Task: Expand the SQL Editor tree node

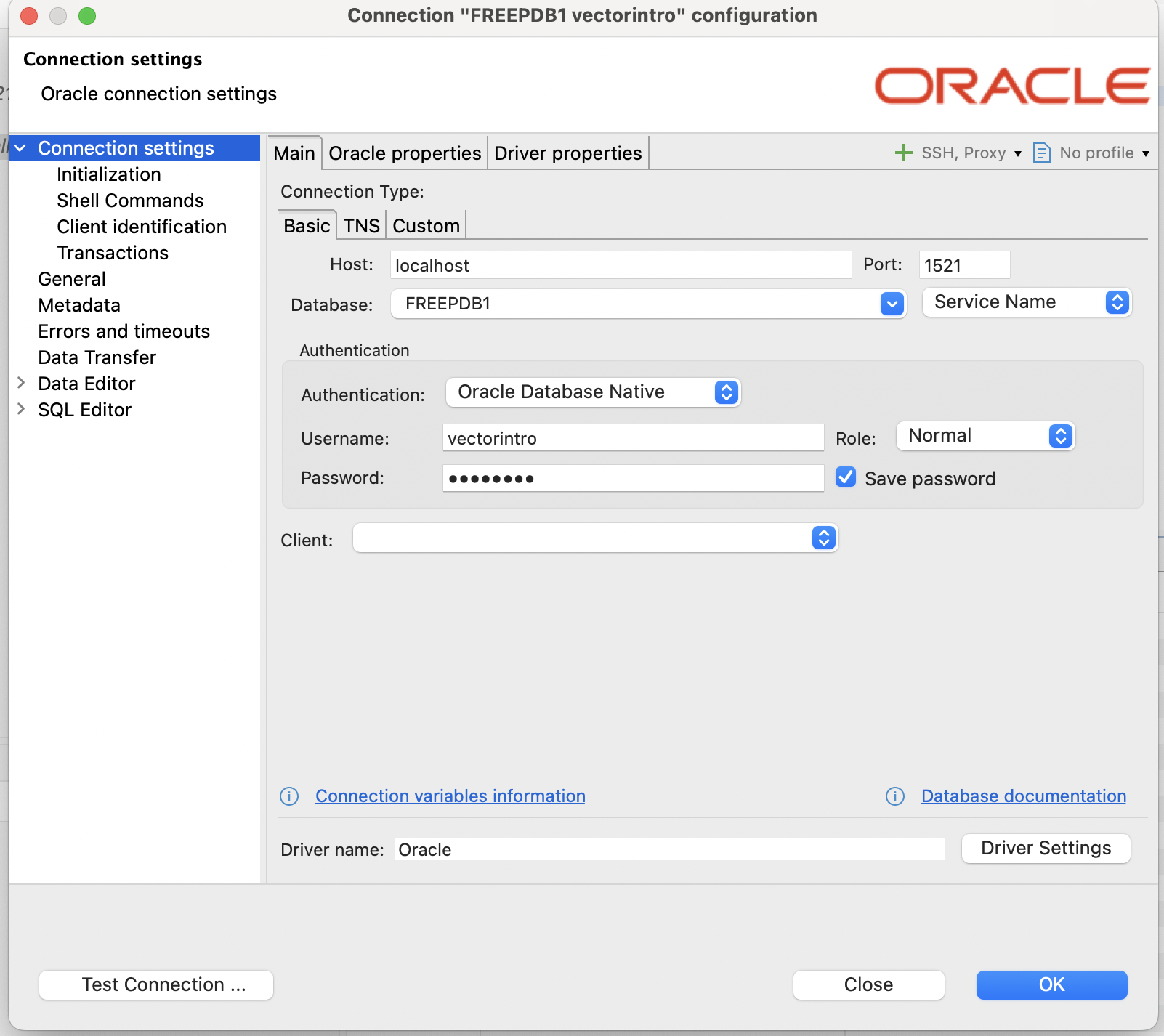Action: point(21,409)
